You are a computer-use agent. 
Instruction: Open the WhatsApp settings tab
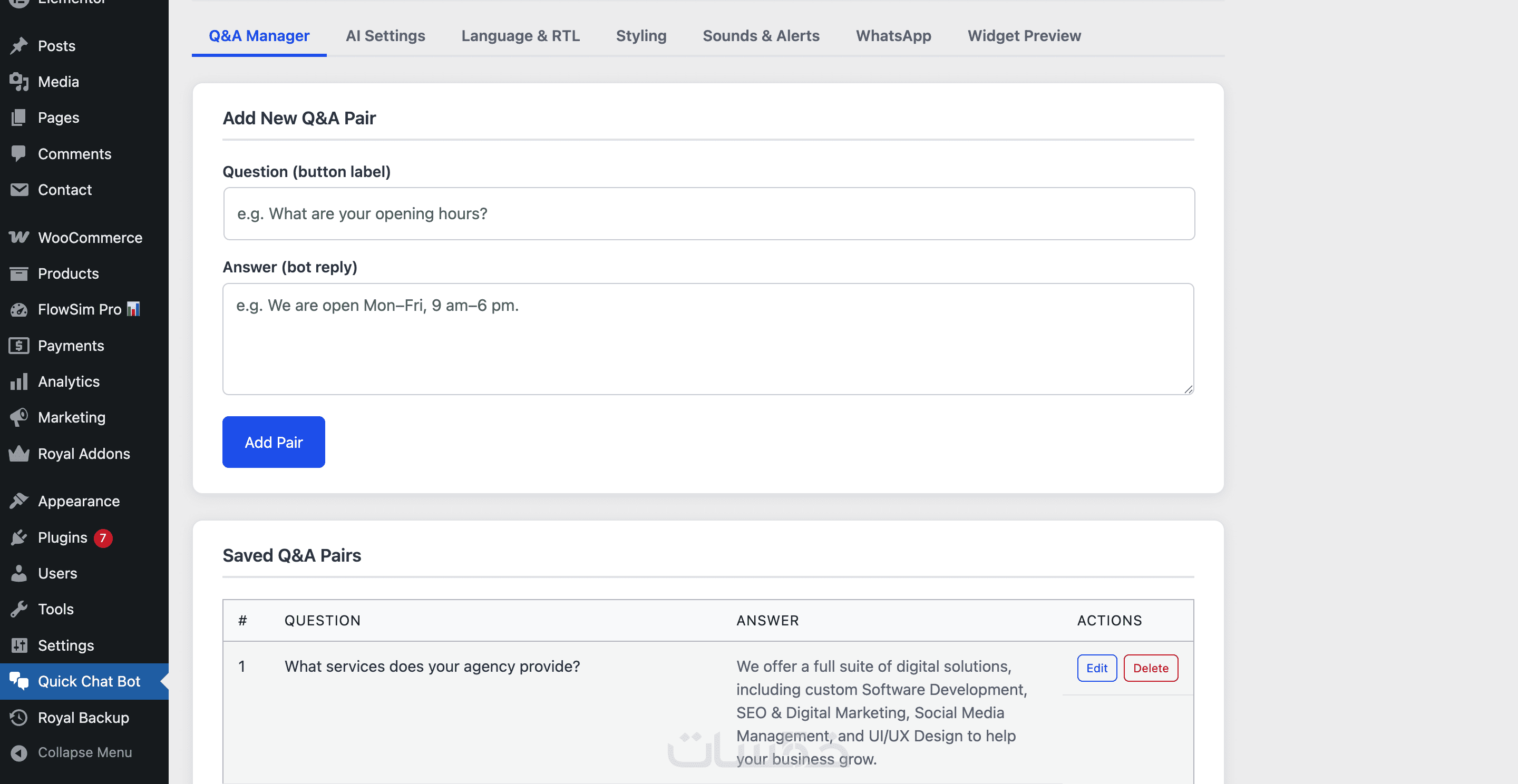click(893, 35)
